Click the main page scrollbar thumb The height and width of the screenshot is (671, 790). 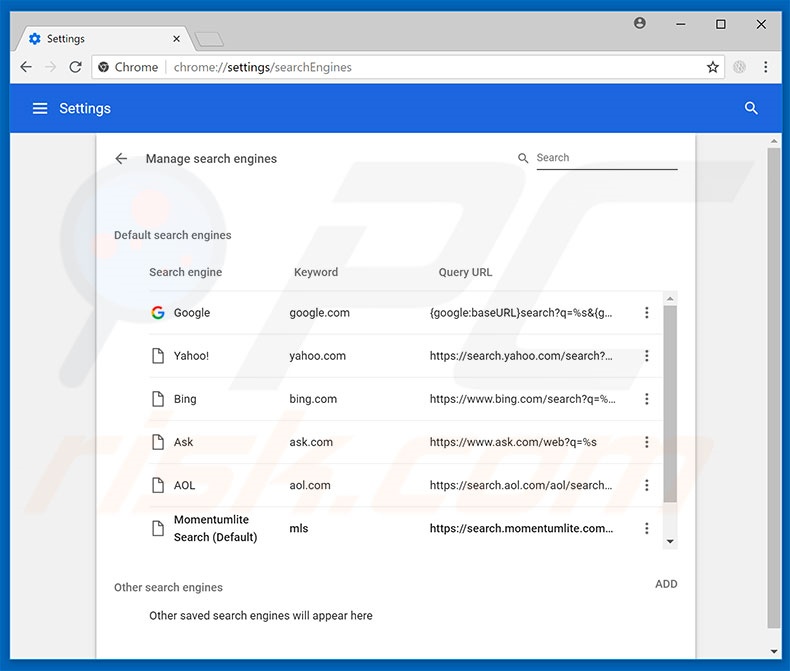coord(774,388)
